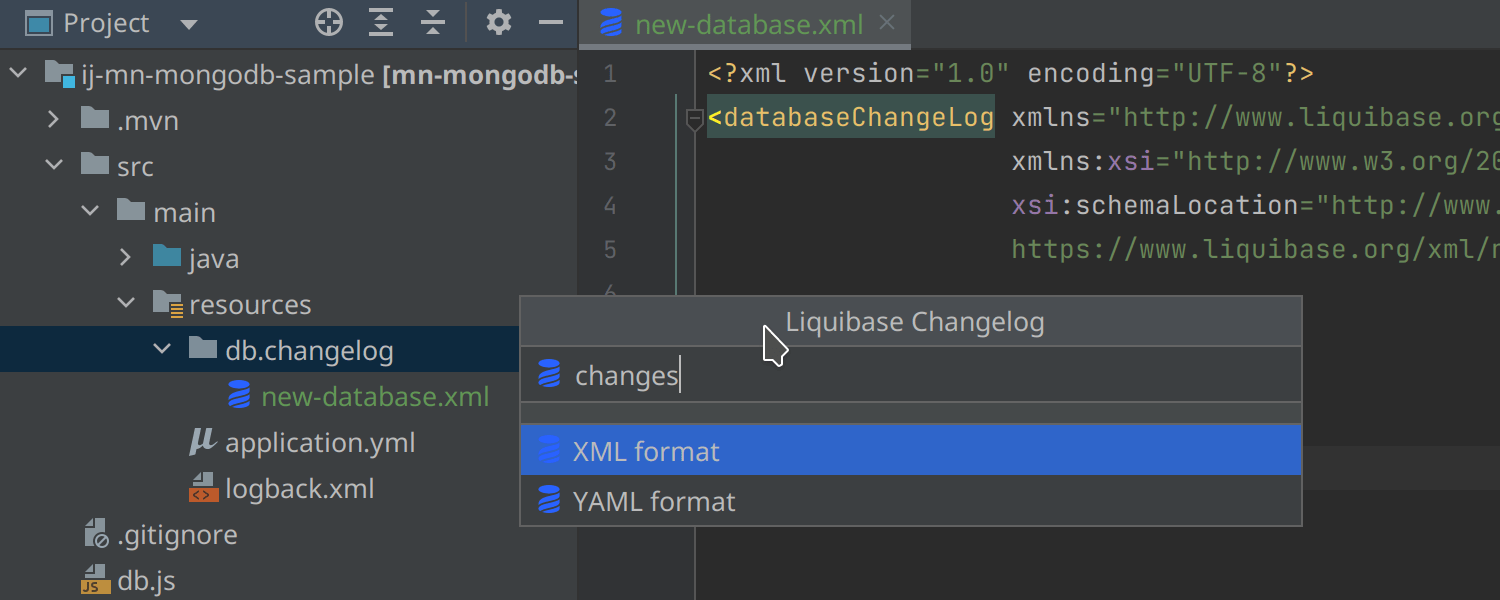
Task: Hide the Project tool window with minus icon
Action: coord(551,23)
